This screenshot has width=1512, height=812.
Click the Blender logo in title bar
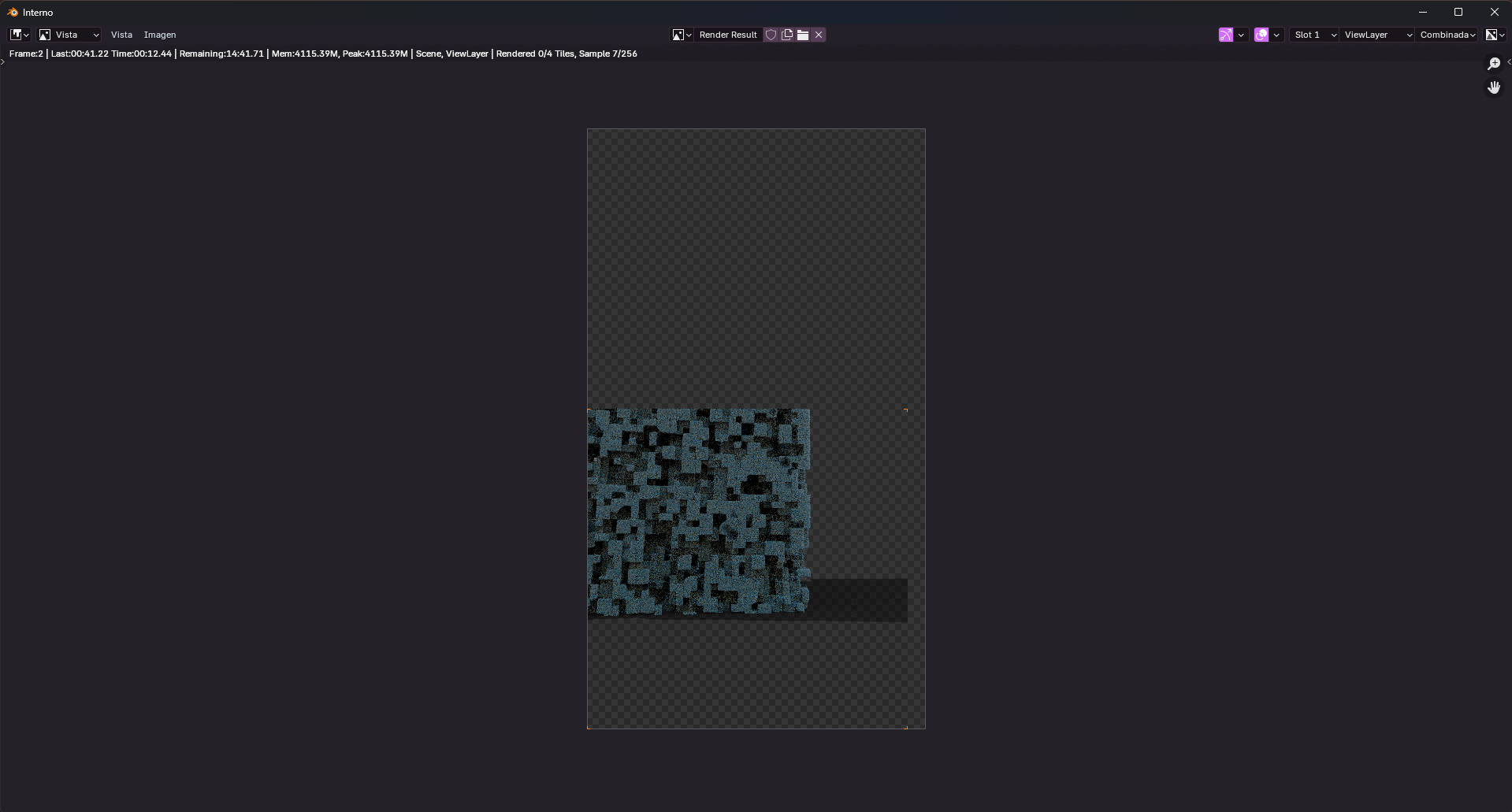click(13, 13)
